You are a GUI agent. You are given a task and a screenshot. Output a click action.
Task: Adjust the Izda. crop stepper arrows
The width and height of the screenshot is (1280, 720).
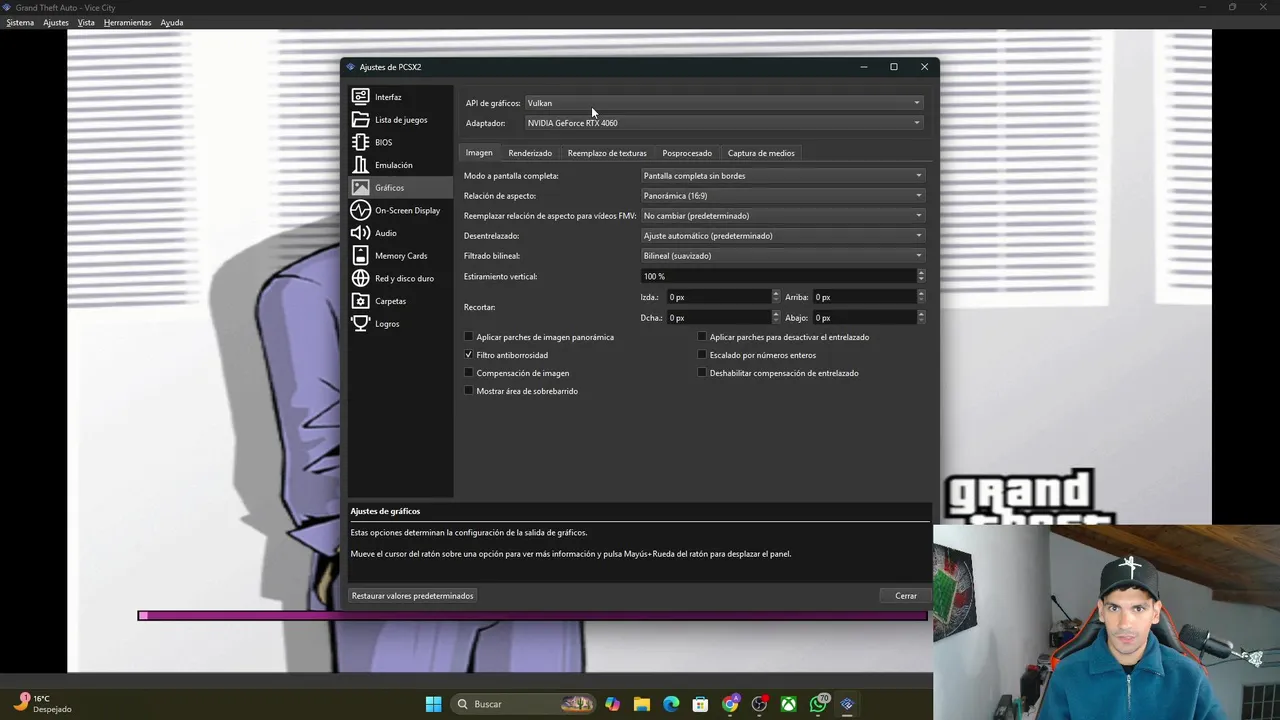tap(776, 297)
